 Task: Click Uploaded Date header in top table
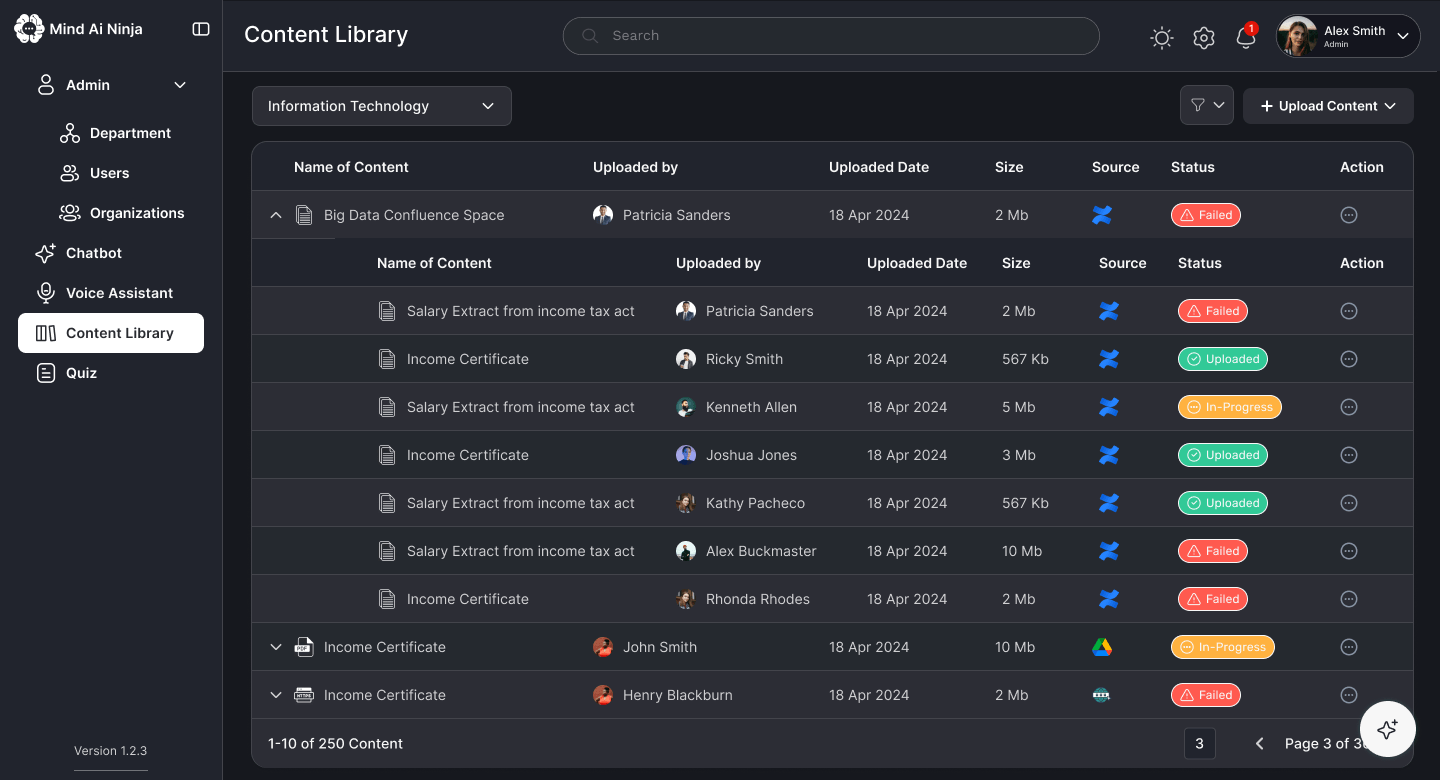[x=879, y=167]
